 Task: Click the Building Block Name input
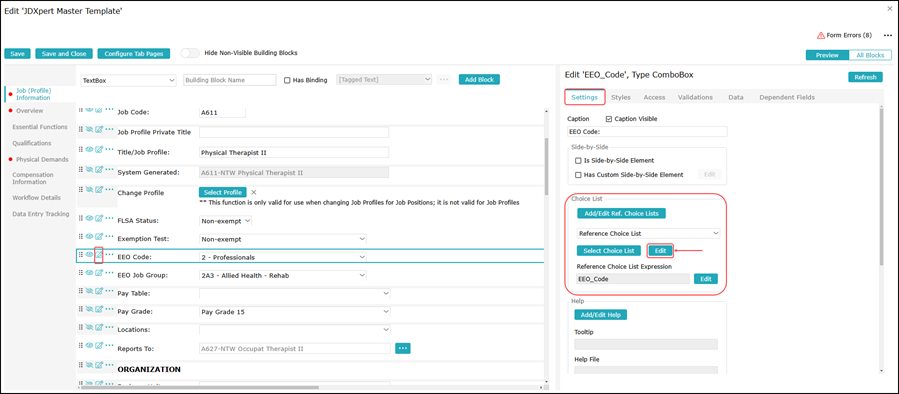(x=230, y=80)
